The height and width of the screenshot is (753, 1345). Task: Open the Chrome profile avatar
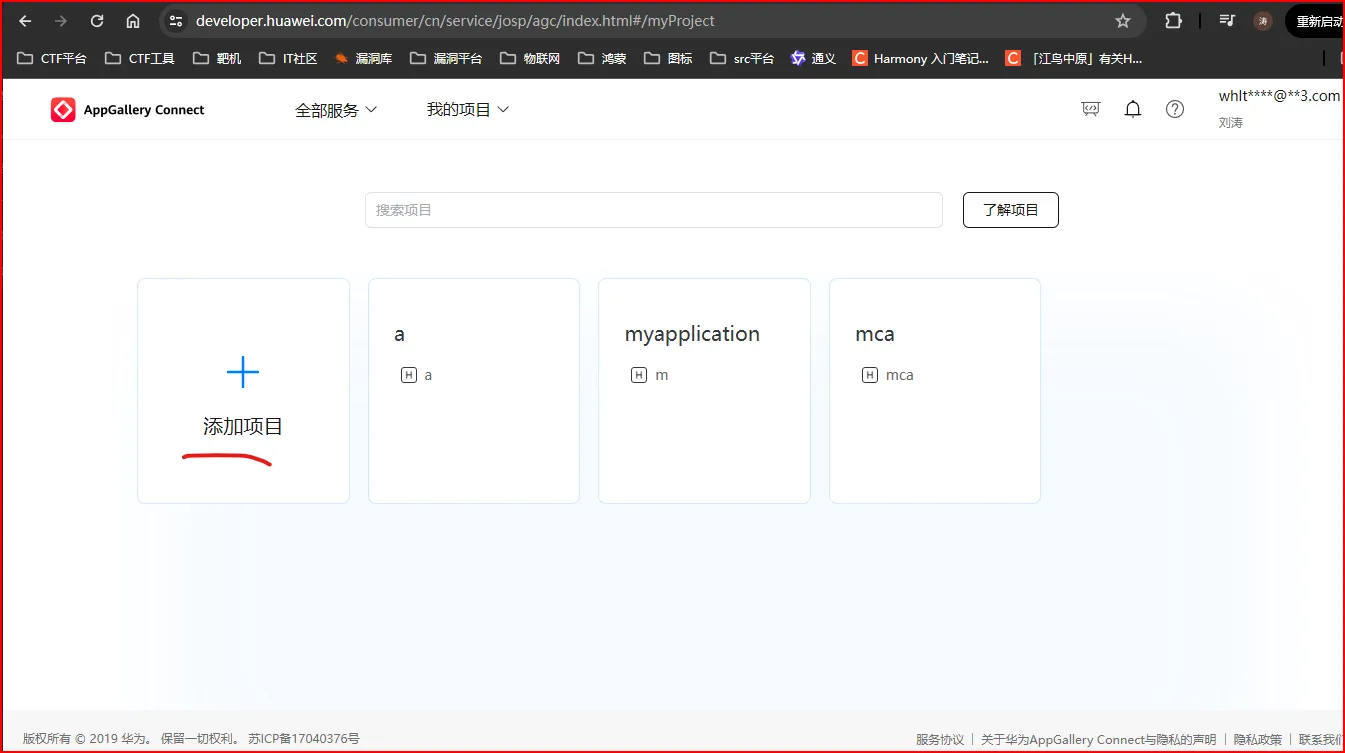coord(1263,21)
